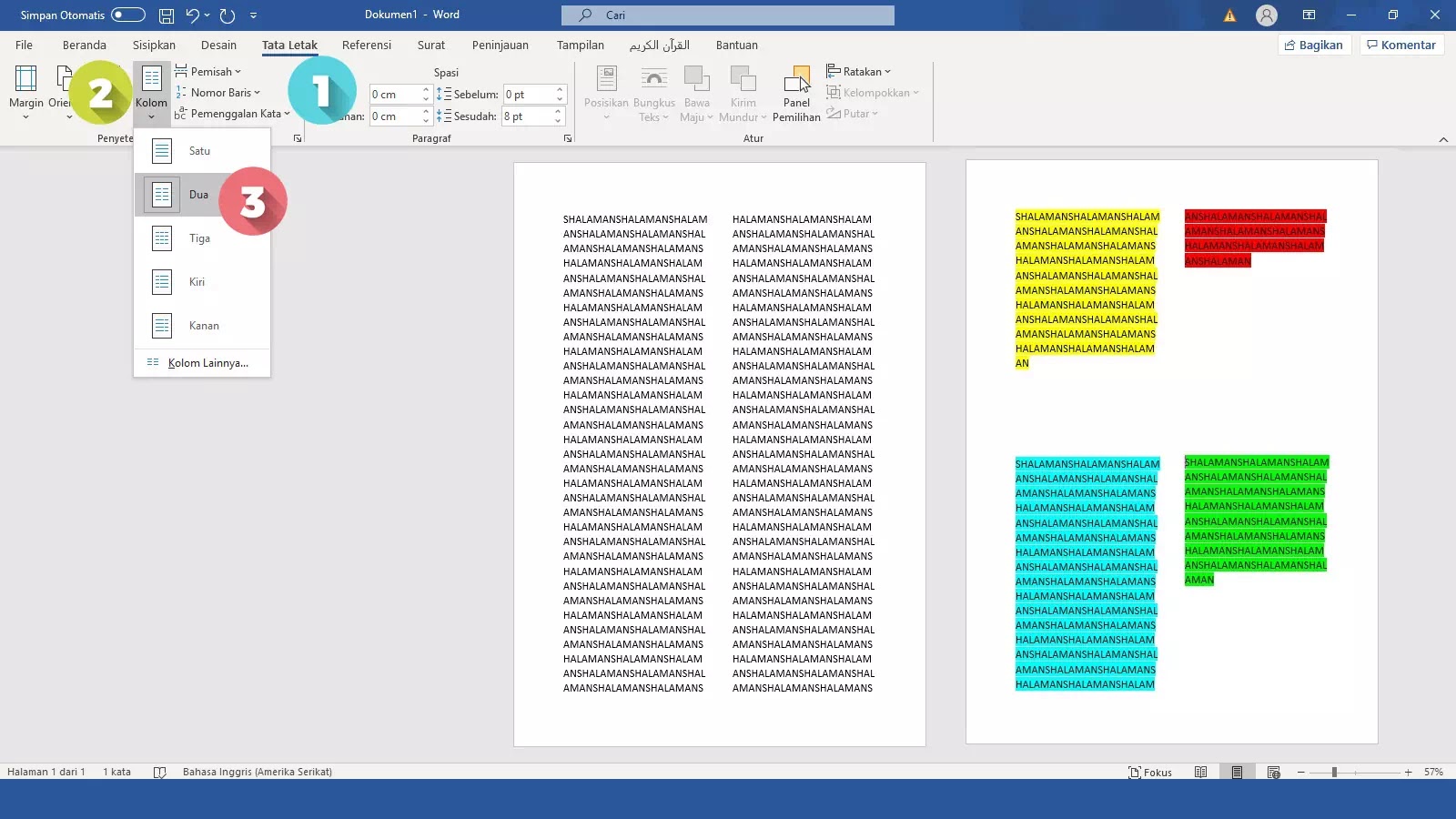Open Ribbon Display Options icon
1456x819 pixels.
pyautogui.click(x=1309, y=15)
